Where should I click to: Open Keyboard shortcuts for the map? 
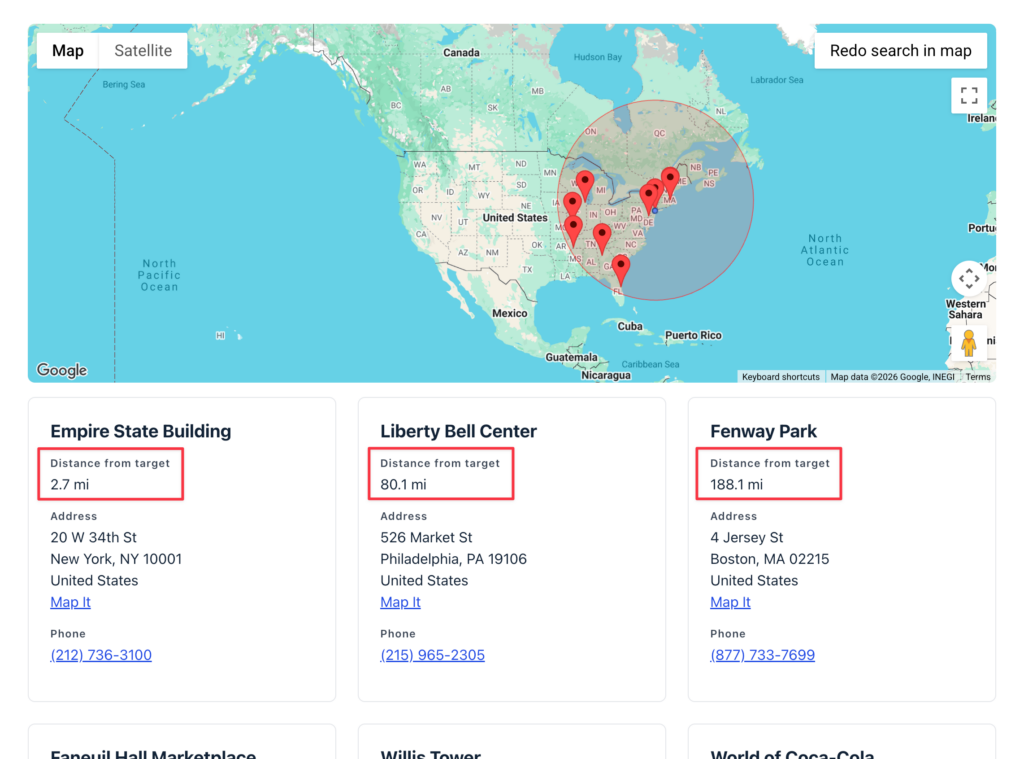coord(780,377)
